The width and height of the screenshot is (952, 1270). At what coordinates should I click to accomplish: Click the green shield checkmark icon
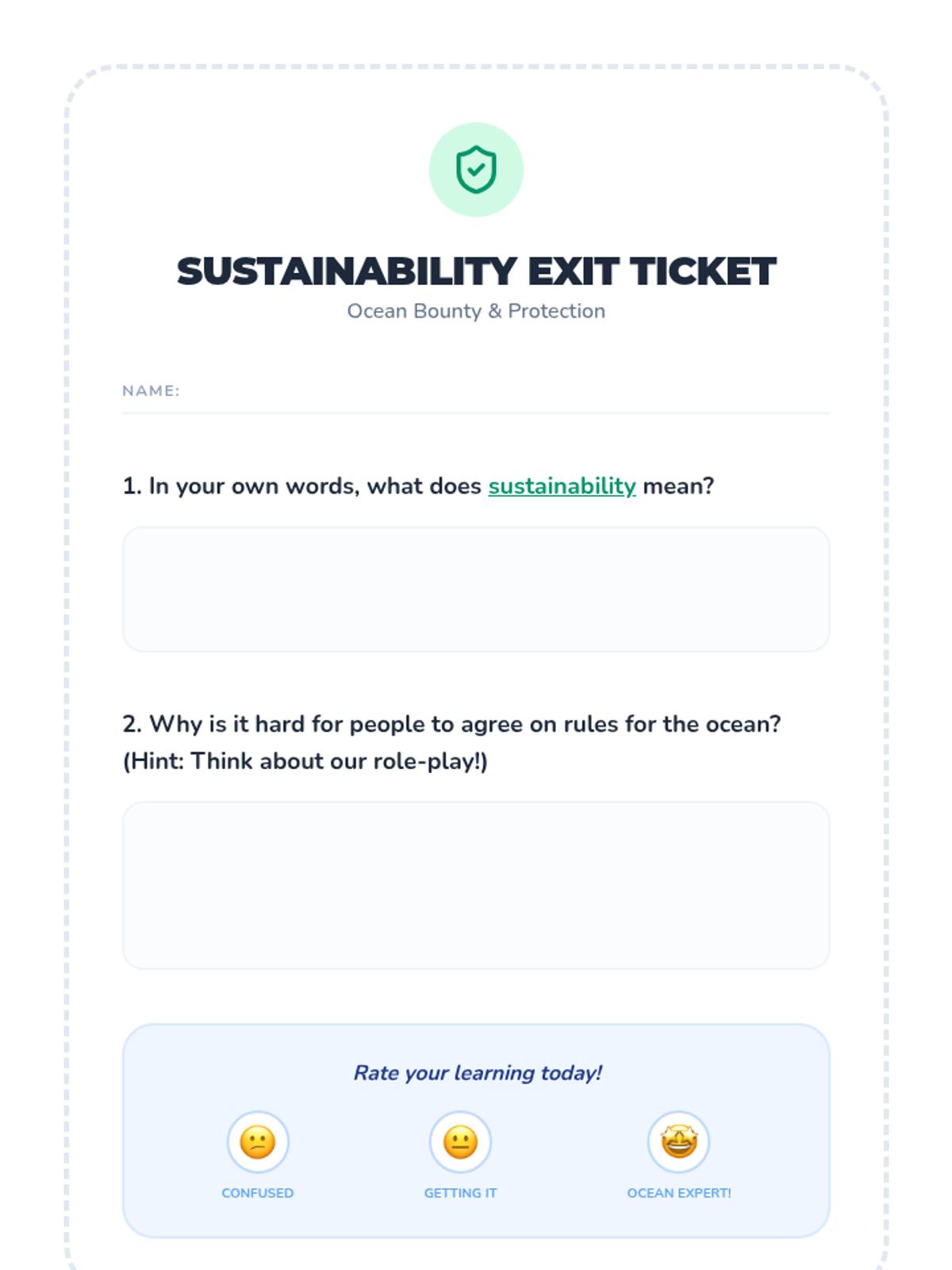point(476,170)
